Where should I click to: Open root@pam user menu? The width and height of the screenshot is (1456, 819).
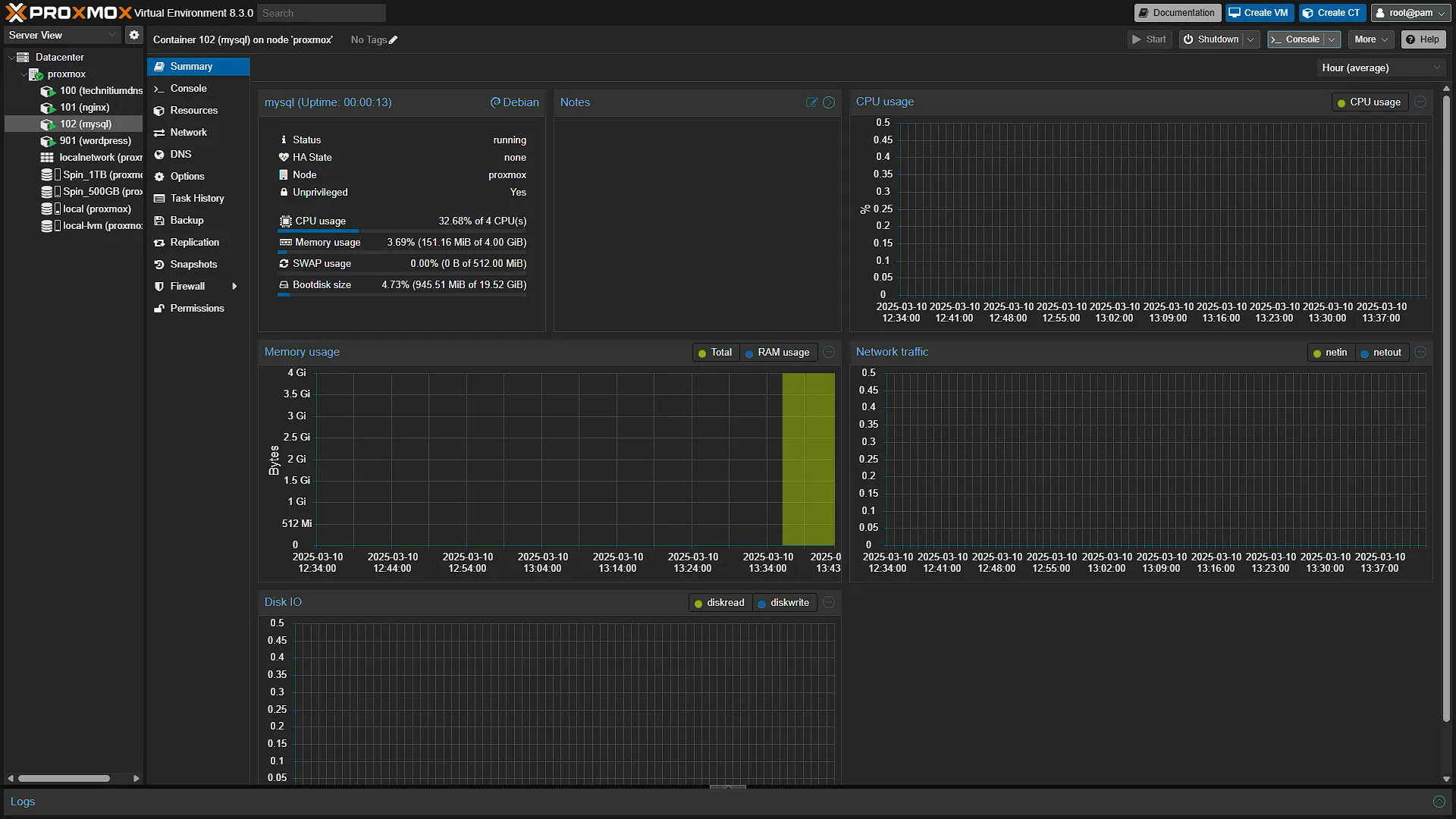1411,13
